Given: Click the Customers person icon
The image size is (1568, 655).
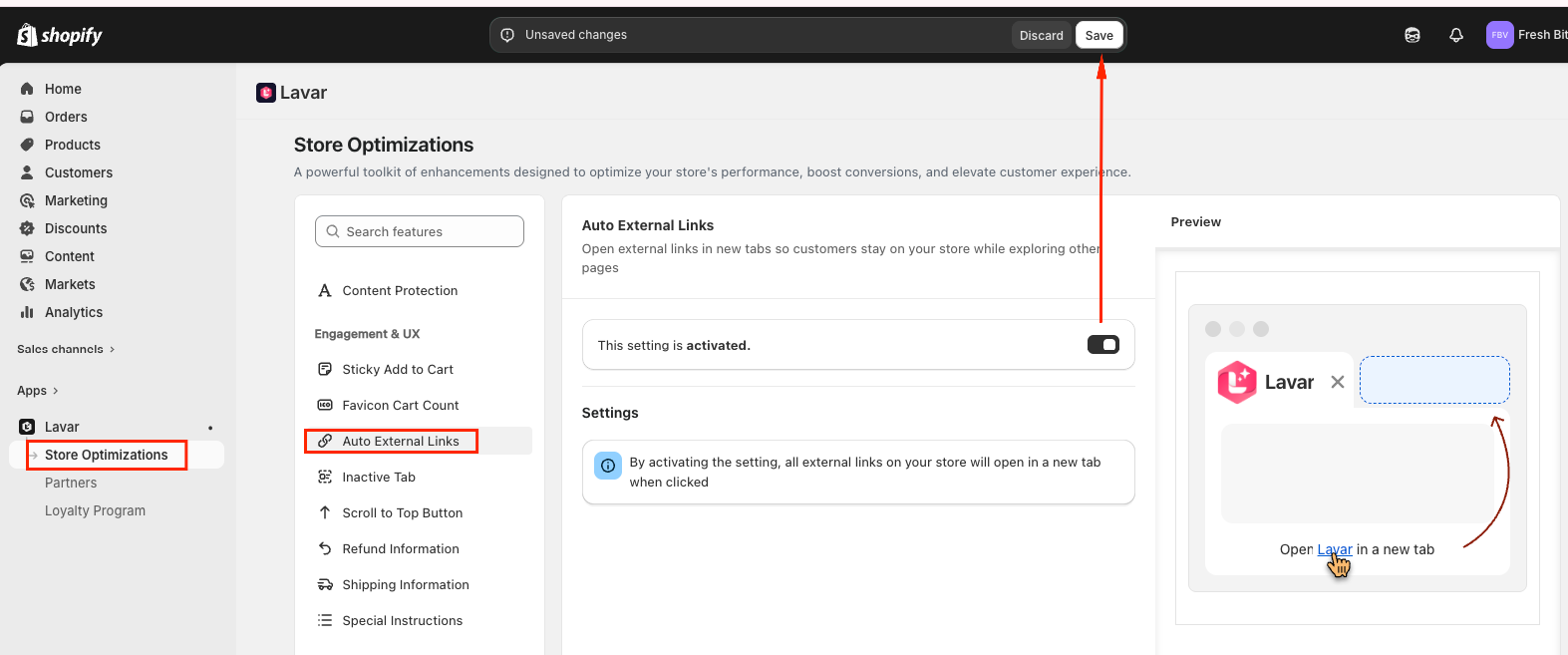Looking at the screenshot, I should pyautogui.click(x=27, y=172).
